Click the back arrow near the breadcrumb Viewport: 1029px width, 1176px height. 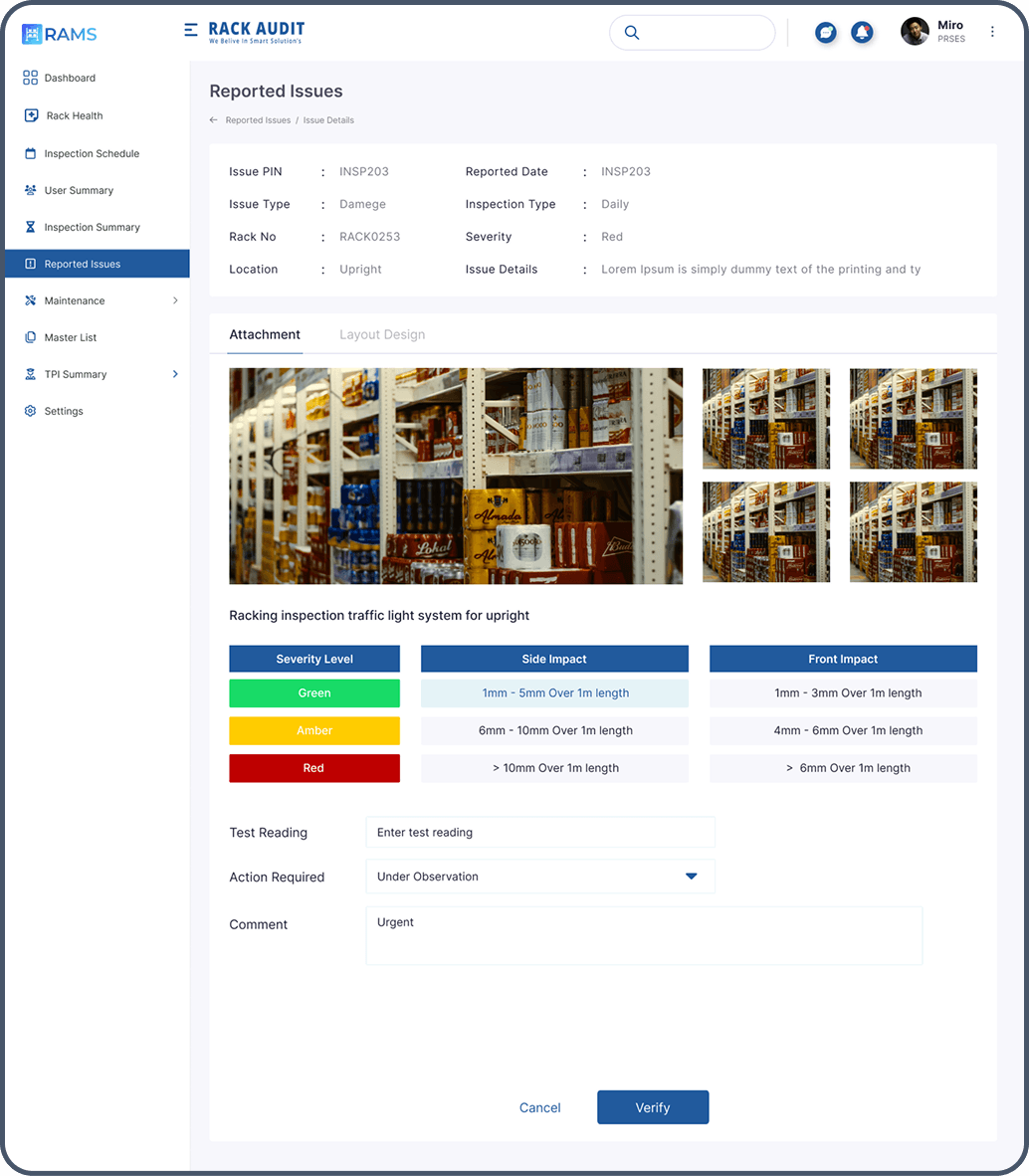[x=213, y=119]
